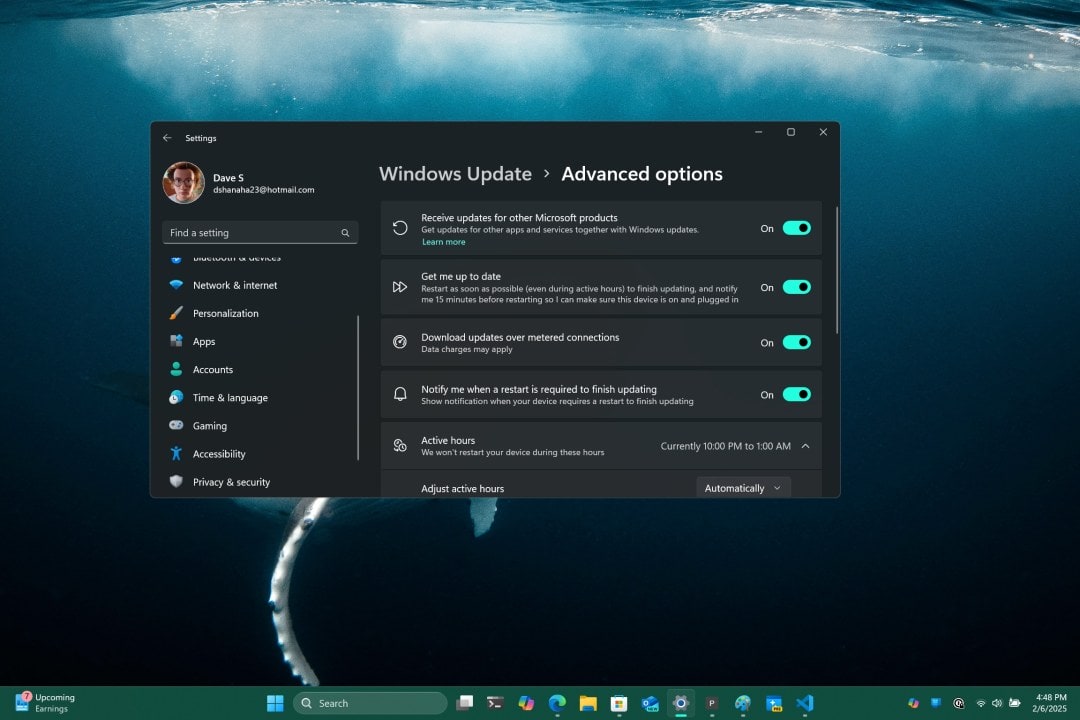Open Privacy & security shield icon

click(176, 481)
